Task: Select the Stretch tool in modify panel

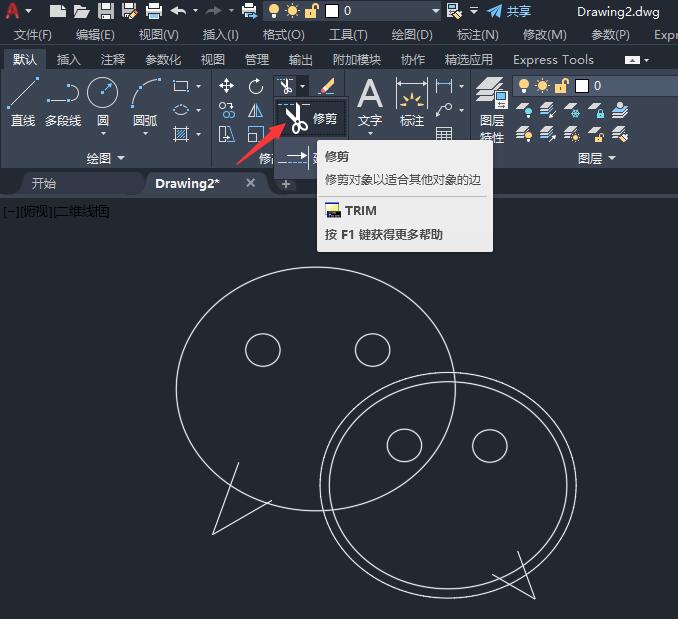Action: [x=227, y=134]
